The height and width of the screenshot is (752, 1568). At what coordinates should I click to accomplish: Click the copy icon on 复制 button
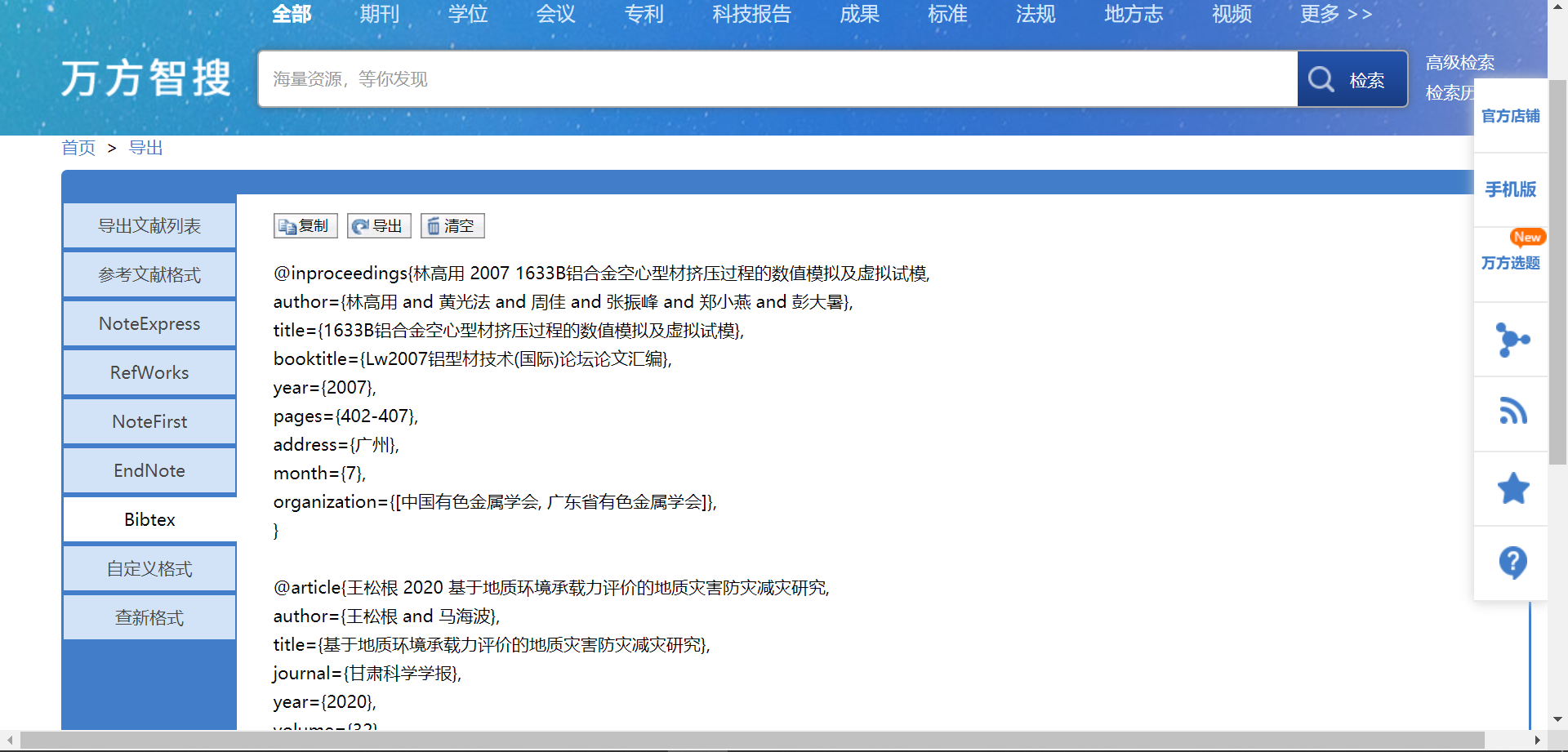click(287, 226)
